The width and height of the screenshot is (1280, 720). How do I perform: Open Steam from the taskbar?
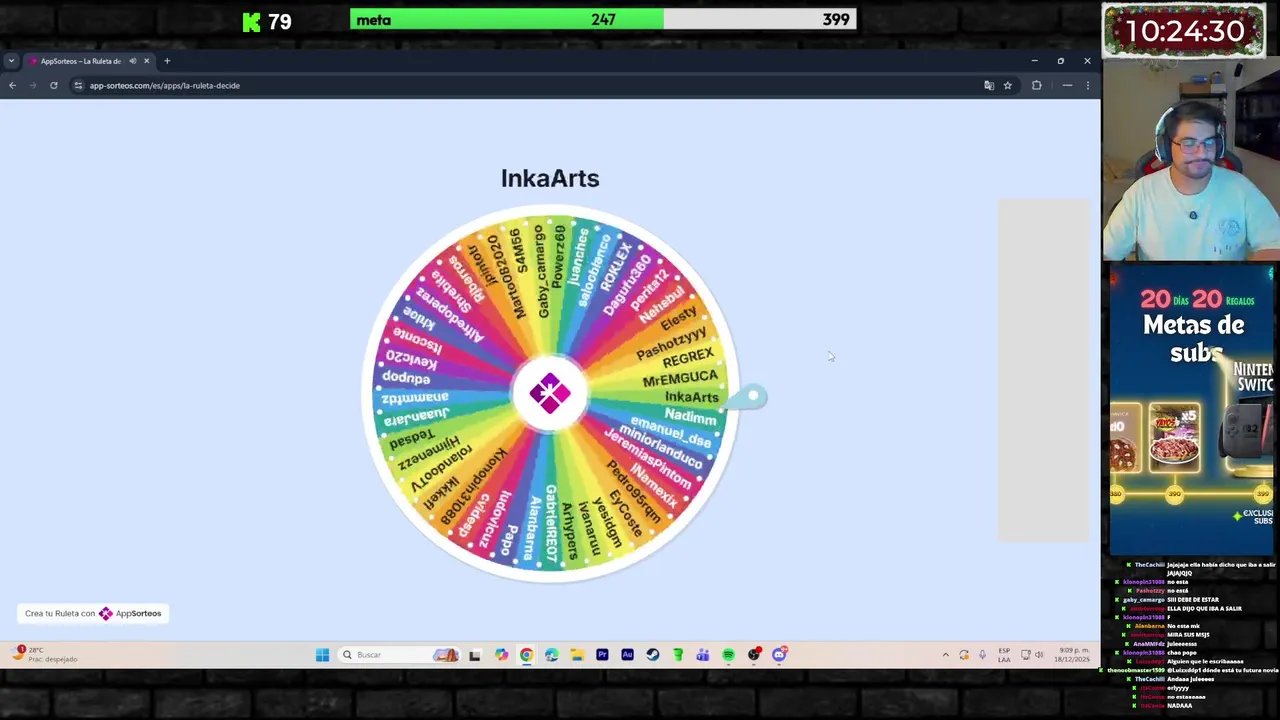(x=652, y=655)
